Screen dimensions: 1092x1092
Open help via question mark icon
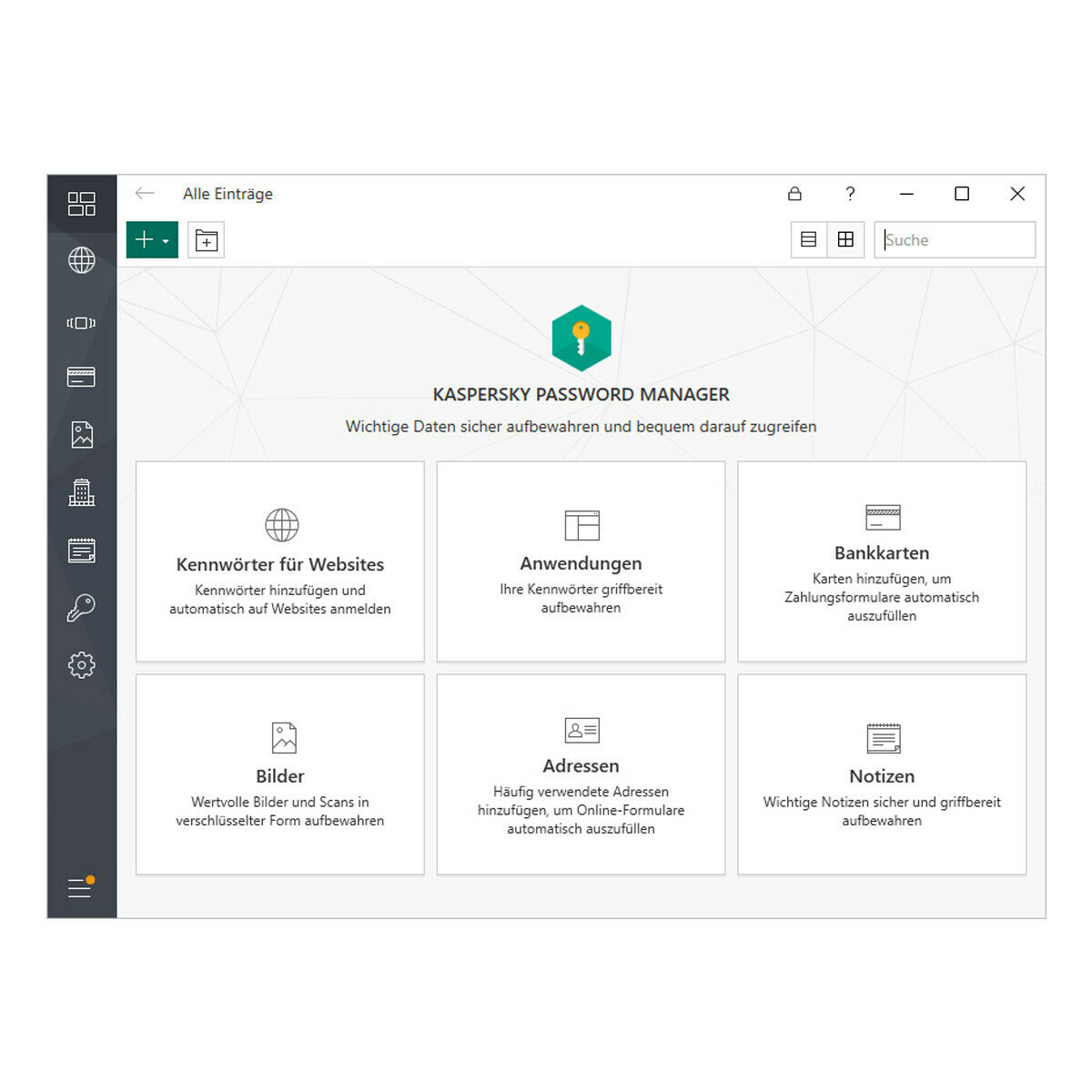pyautogui.click(x=850, y=194)
